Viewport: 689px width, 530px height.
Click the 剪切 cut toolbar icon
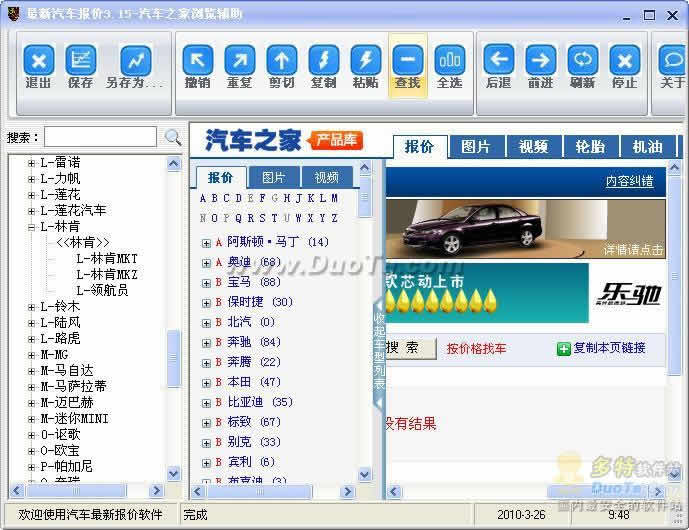(x=282, y=60)
